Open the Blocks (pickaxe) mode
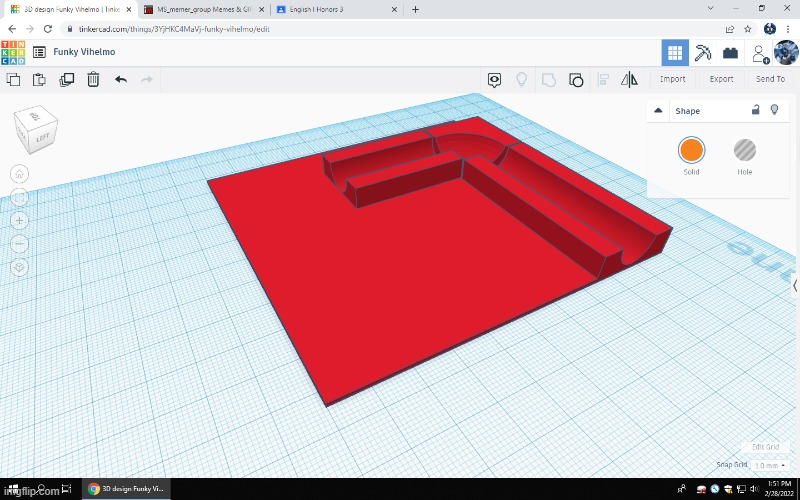800x500 pixels. point(703,53)
